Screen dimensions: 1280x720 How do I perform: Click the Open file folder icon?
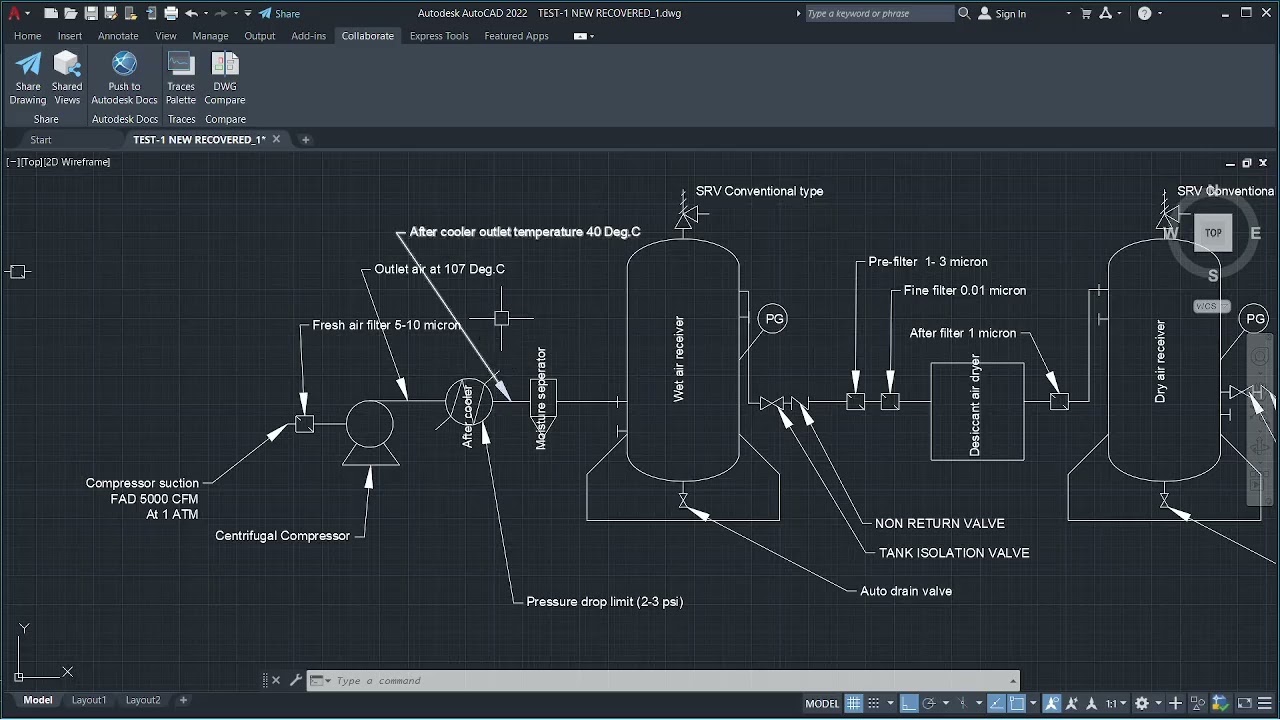(x=71, y=13)
